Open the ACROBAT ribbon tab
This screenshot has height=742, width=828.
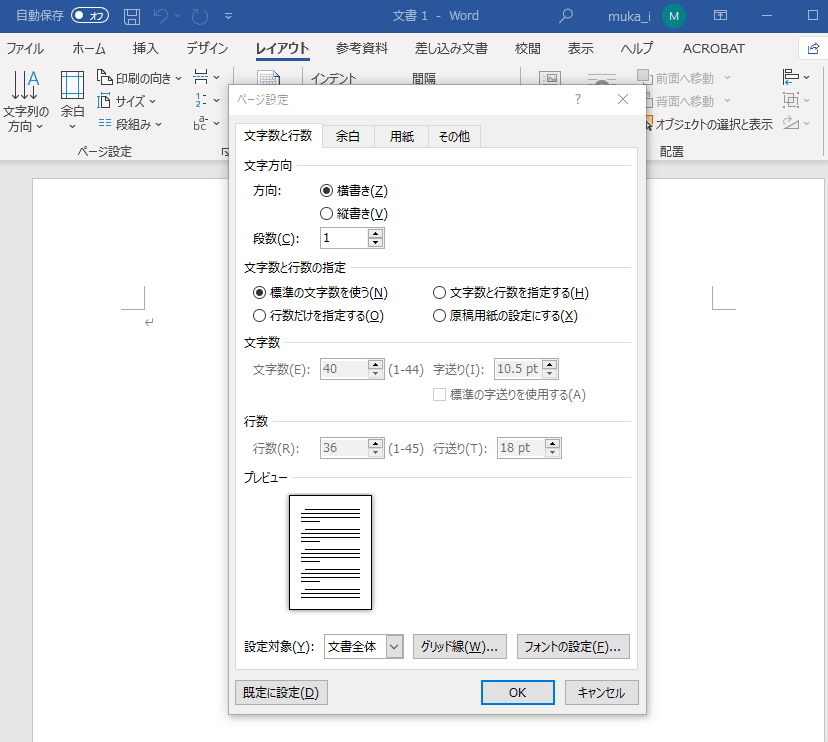(713, 49)
